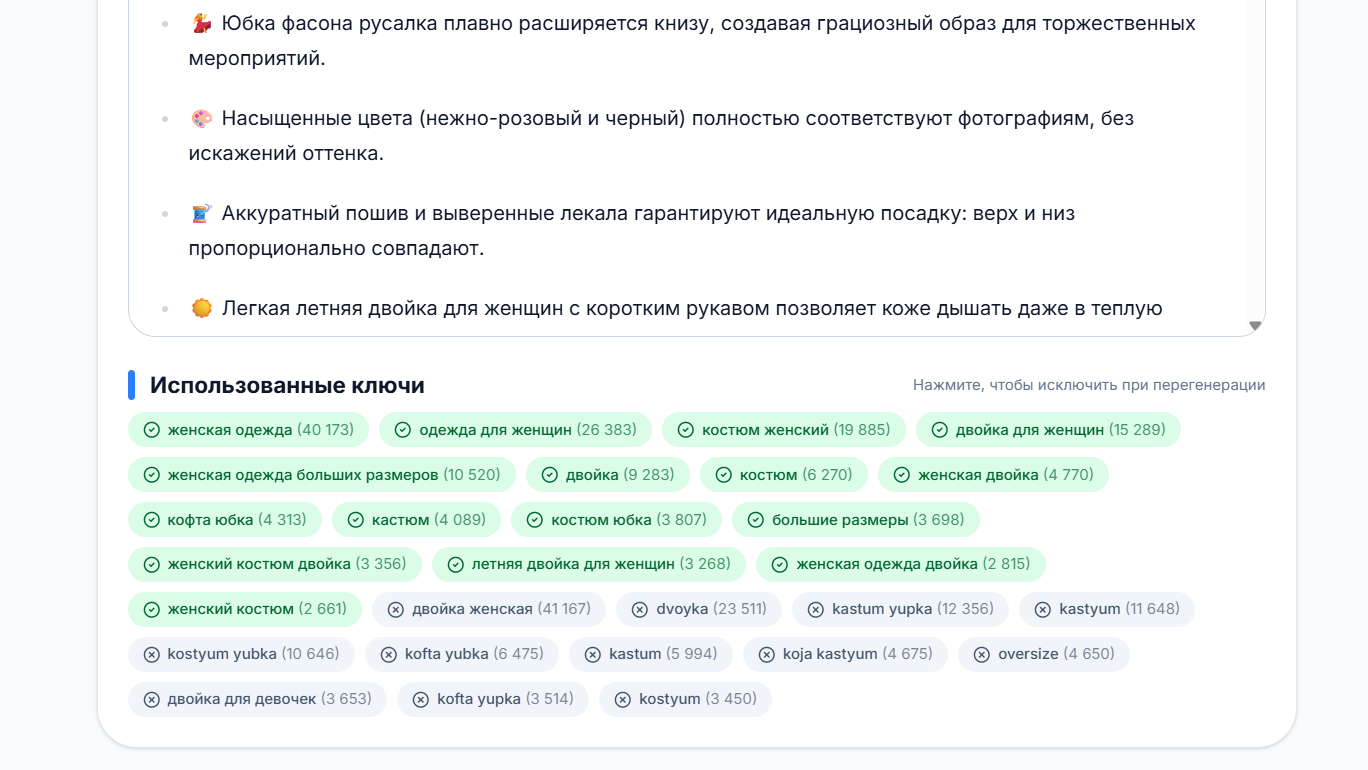This screenshot has width=1368, height=770.
Task: Click check icon on 'большие размеры' chip
Action: pos(756,520)
